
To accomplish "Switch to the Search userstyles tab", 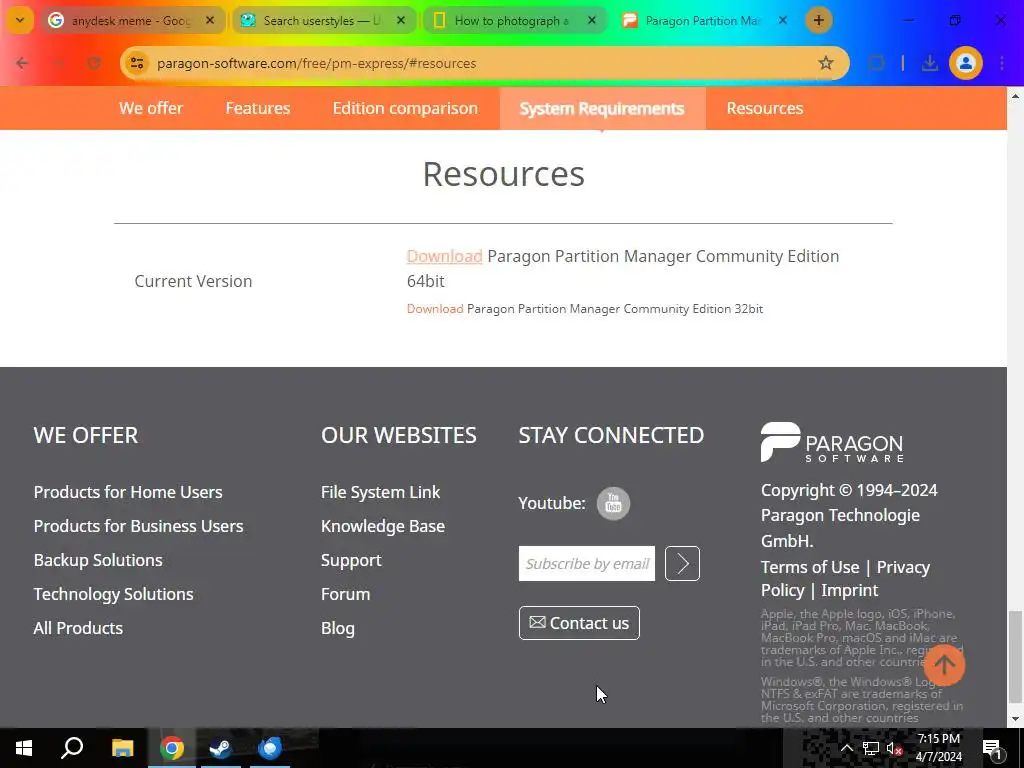I will [x=323, y=20].
